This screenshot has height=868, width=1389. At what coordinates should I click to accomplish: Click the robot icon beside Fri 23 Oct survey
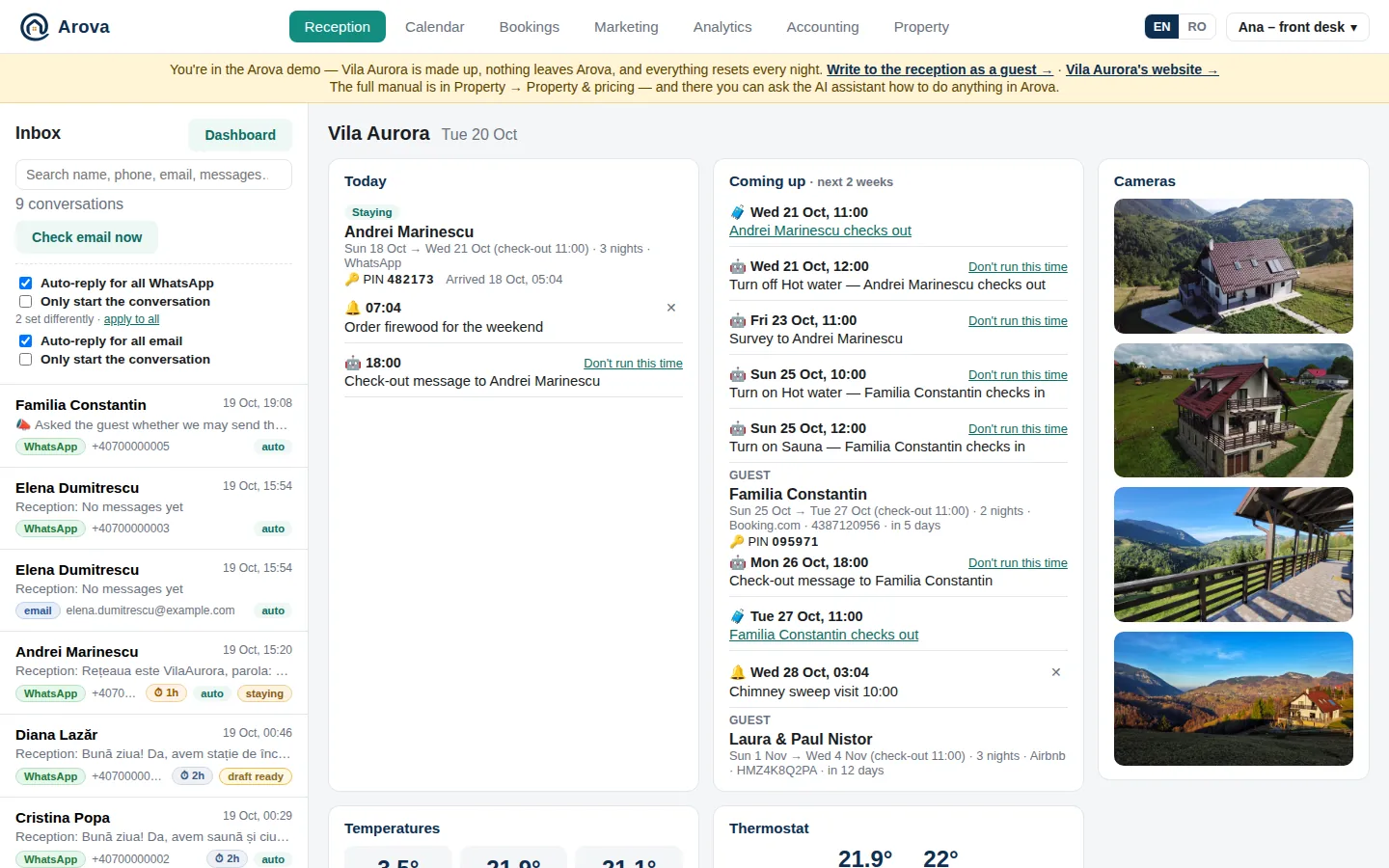[737, 320]
